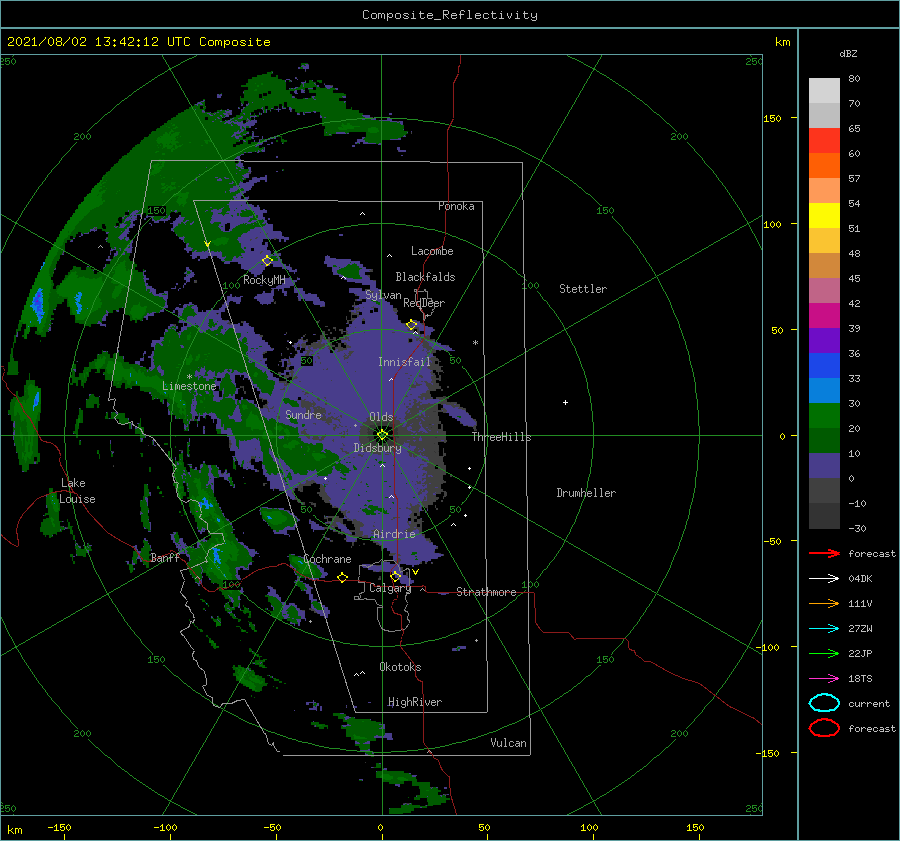Click the 80 dBZ light gray swatch
This screenshot has width=900, height=841.
point(824,90)
